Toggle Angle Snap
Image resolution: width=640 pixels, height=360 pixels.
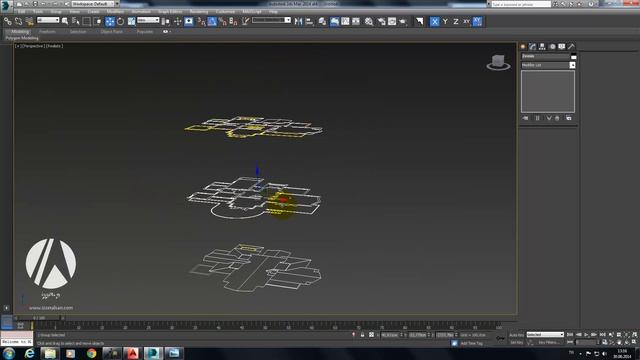pos(212,21)
